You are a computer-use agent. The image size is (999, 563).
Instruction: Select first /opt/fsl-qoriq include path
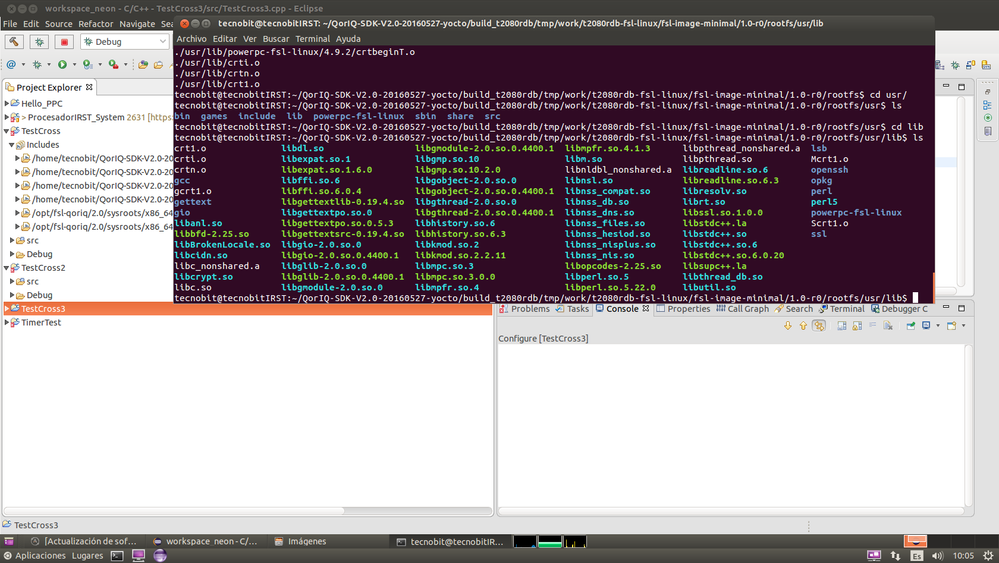coord(102,213)
